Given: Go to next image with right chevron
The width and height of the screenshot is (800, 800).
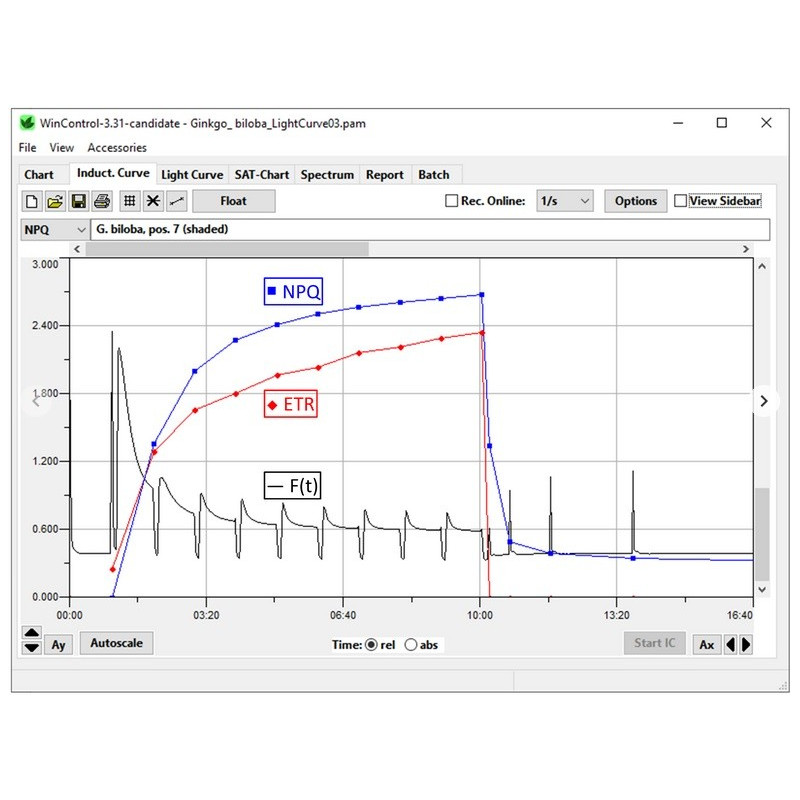Looking at the screenshot, I should coord(764,401).
